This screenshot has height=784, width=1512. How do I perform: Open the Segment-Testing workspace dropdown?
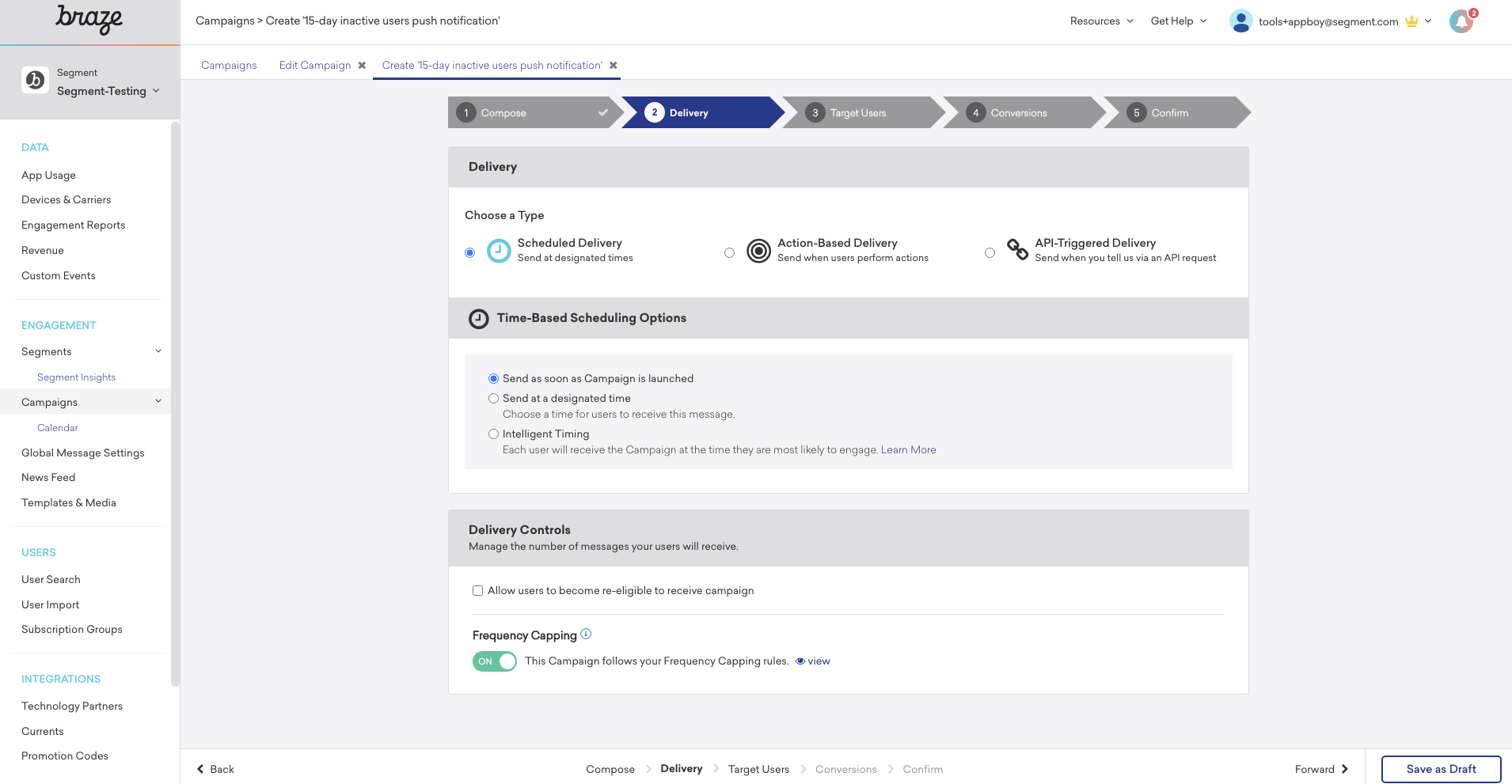[x=108, y=91]
